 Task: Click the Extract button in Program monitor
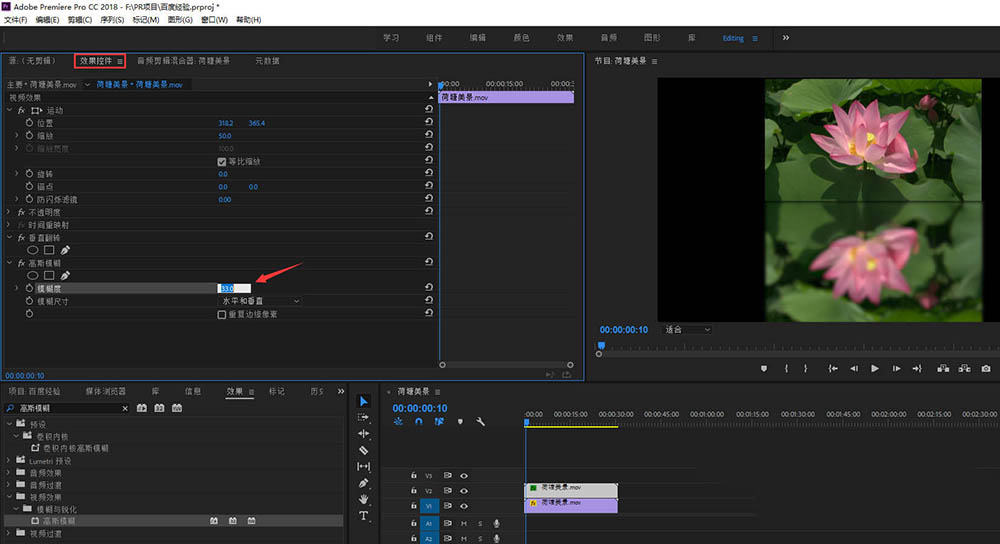[964, 369]
